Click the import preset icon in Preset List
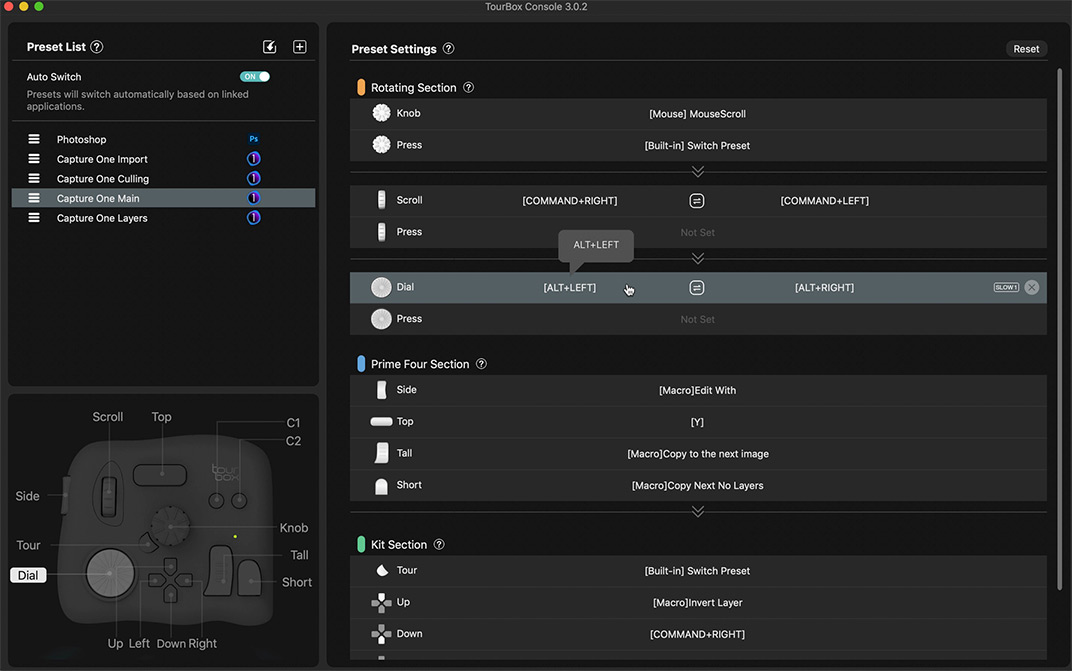 click(x=269, y=47)
